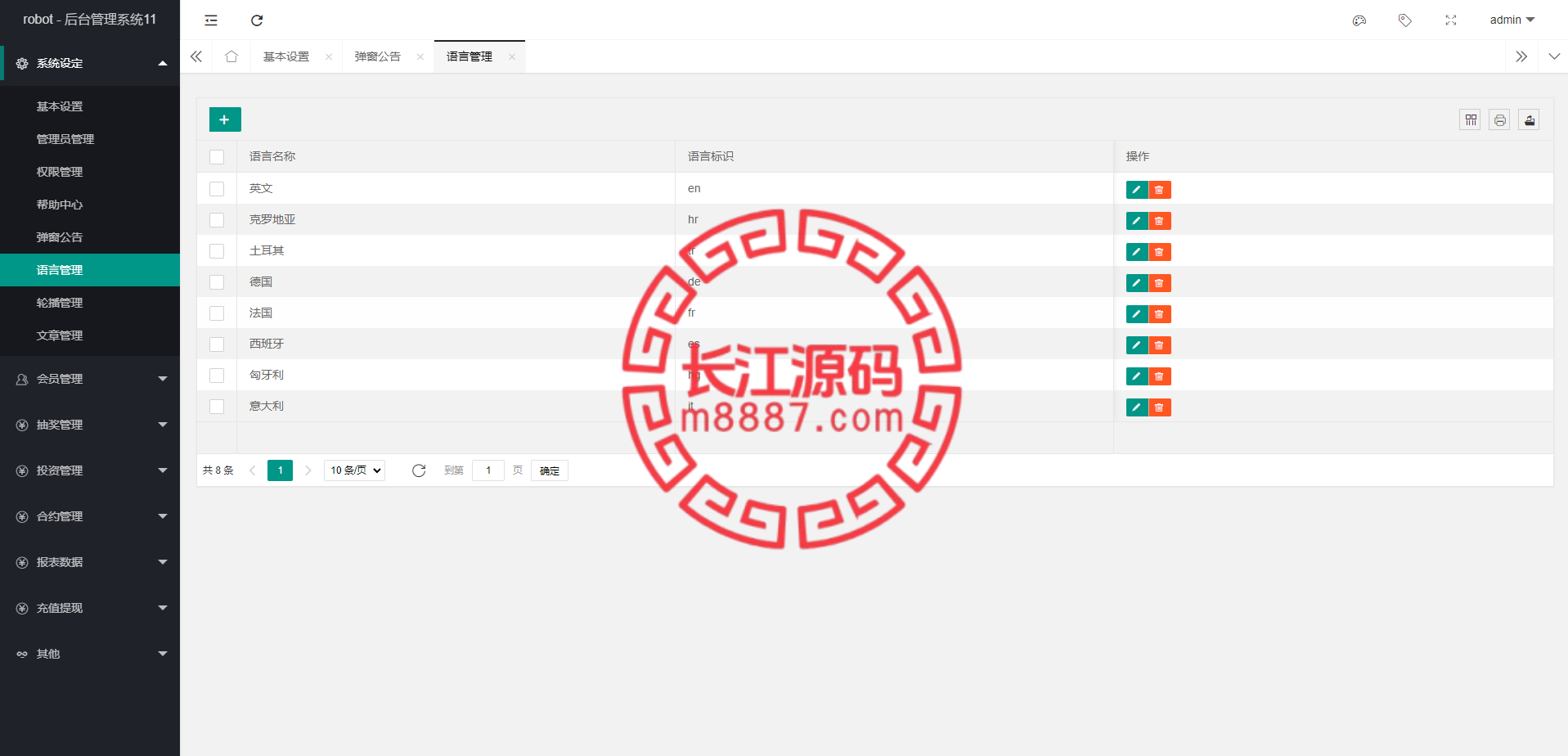Toggle the sidebar collapse icon
The image size is (1568, 756).
tap(211, 20)
